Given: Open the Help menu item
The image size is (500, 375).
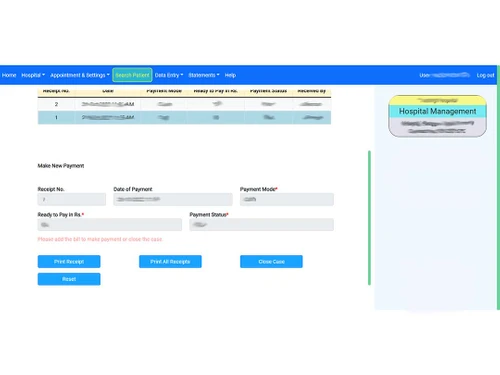Looking at the screenshot, I should [x=230, y=75].
